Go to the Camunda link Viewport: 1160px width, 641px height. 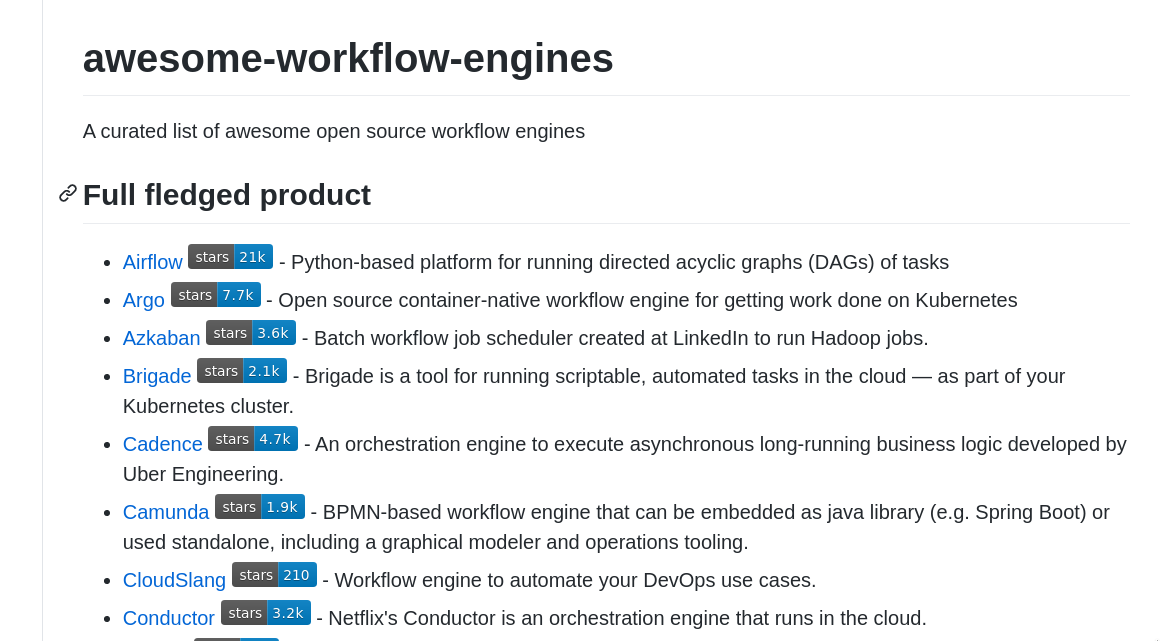[166, 512]
